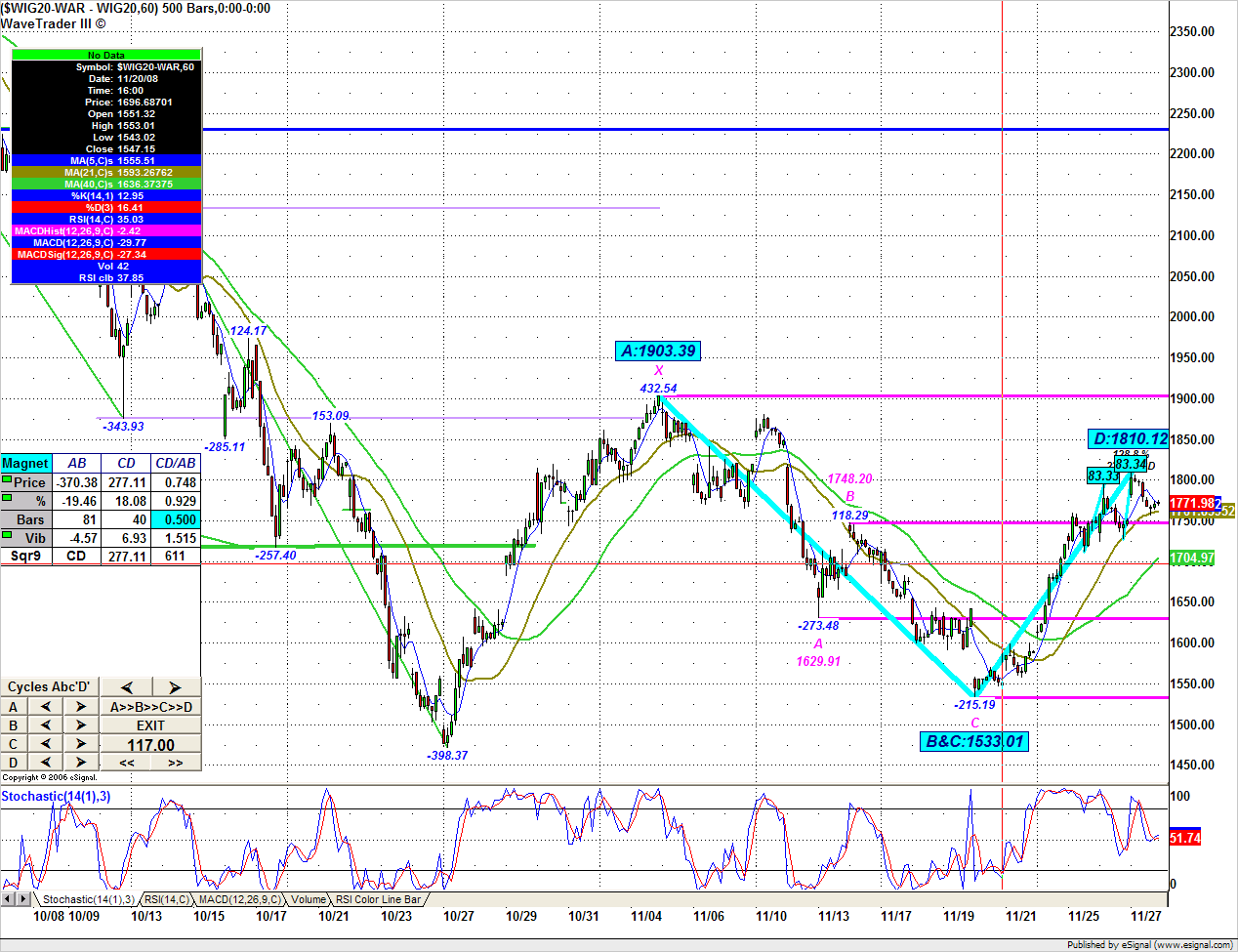Open the RSI Color Line Bar tab
The width and height of the screenshot is (1238, 952).
379,899
